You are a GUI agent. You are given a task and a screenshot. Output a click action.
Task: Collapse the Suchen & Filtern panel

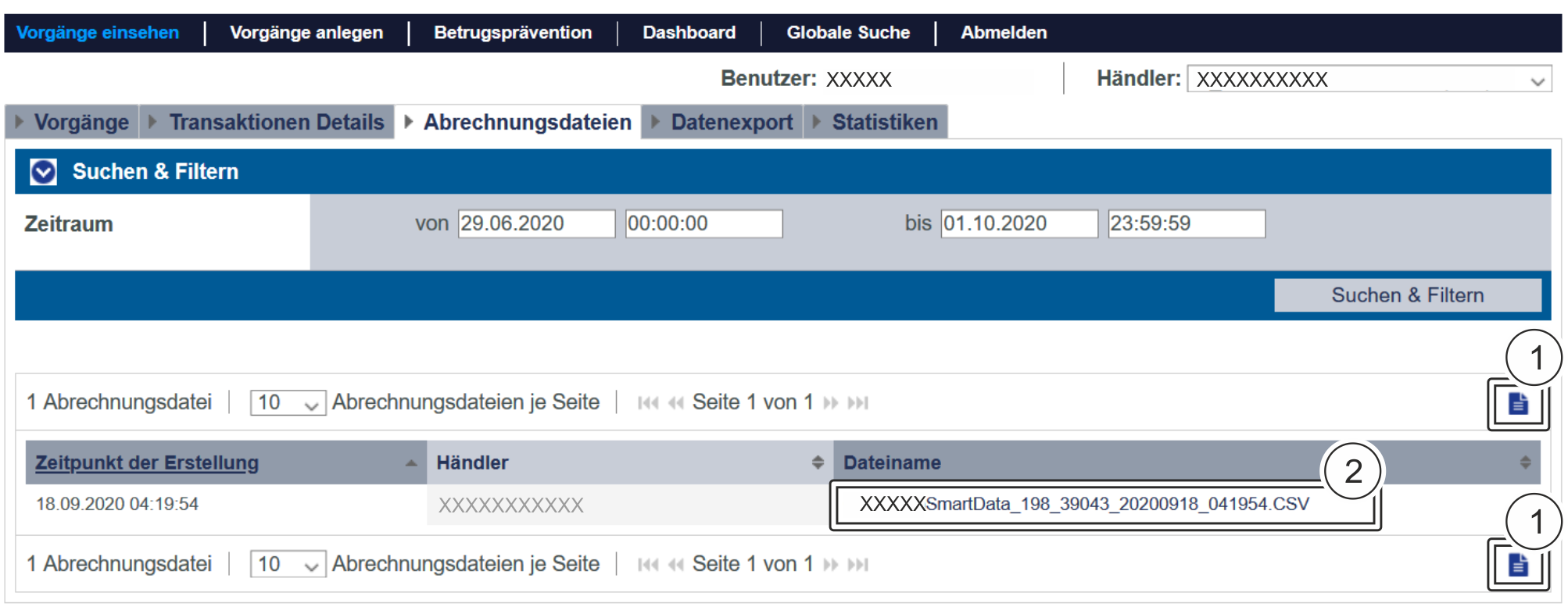click(x=44, y=172)
